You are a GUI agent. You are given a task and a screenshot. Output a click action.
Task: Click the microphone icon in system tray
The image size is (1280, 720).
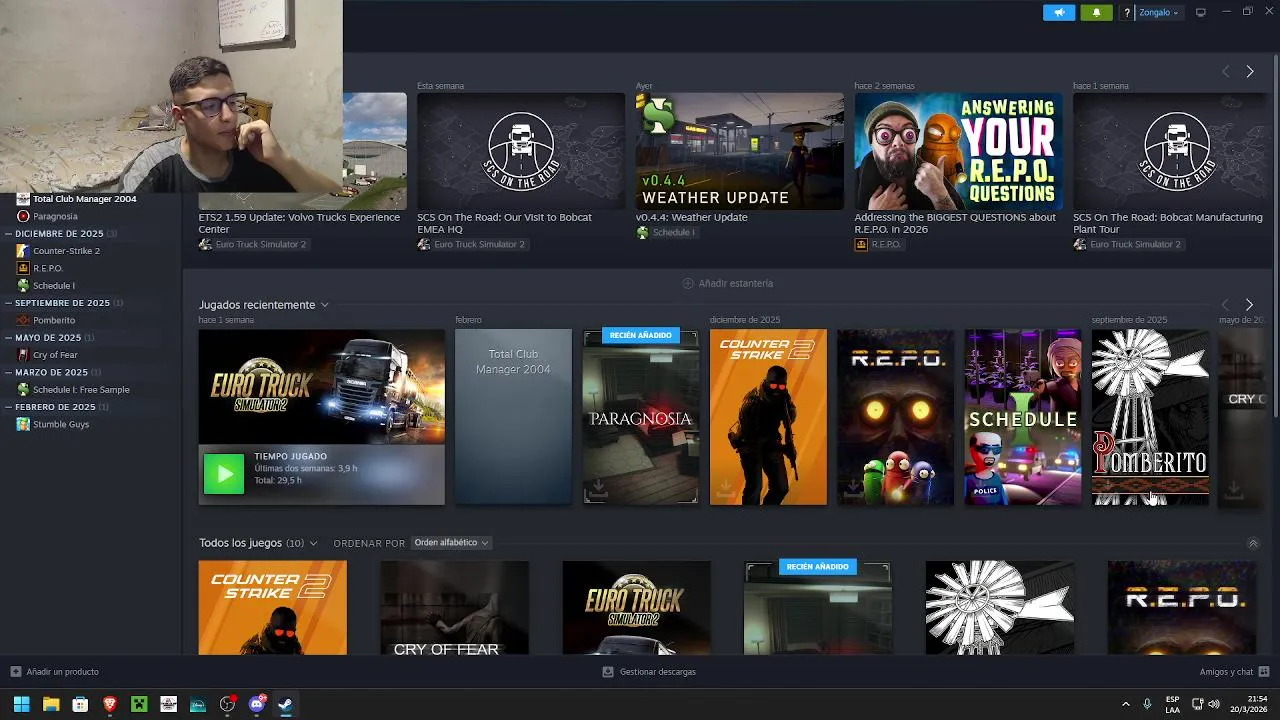pos(1147,704)
